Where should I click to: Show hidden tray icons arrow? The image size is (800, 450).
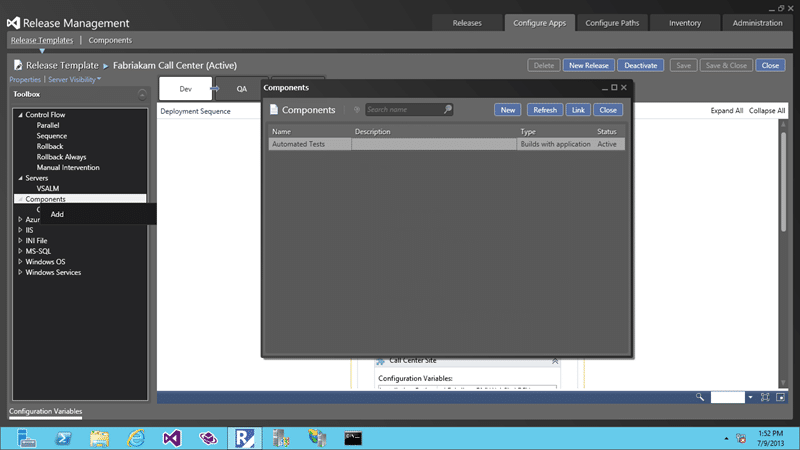(726, 438)
